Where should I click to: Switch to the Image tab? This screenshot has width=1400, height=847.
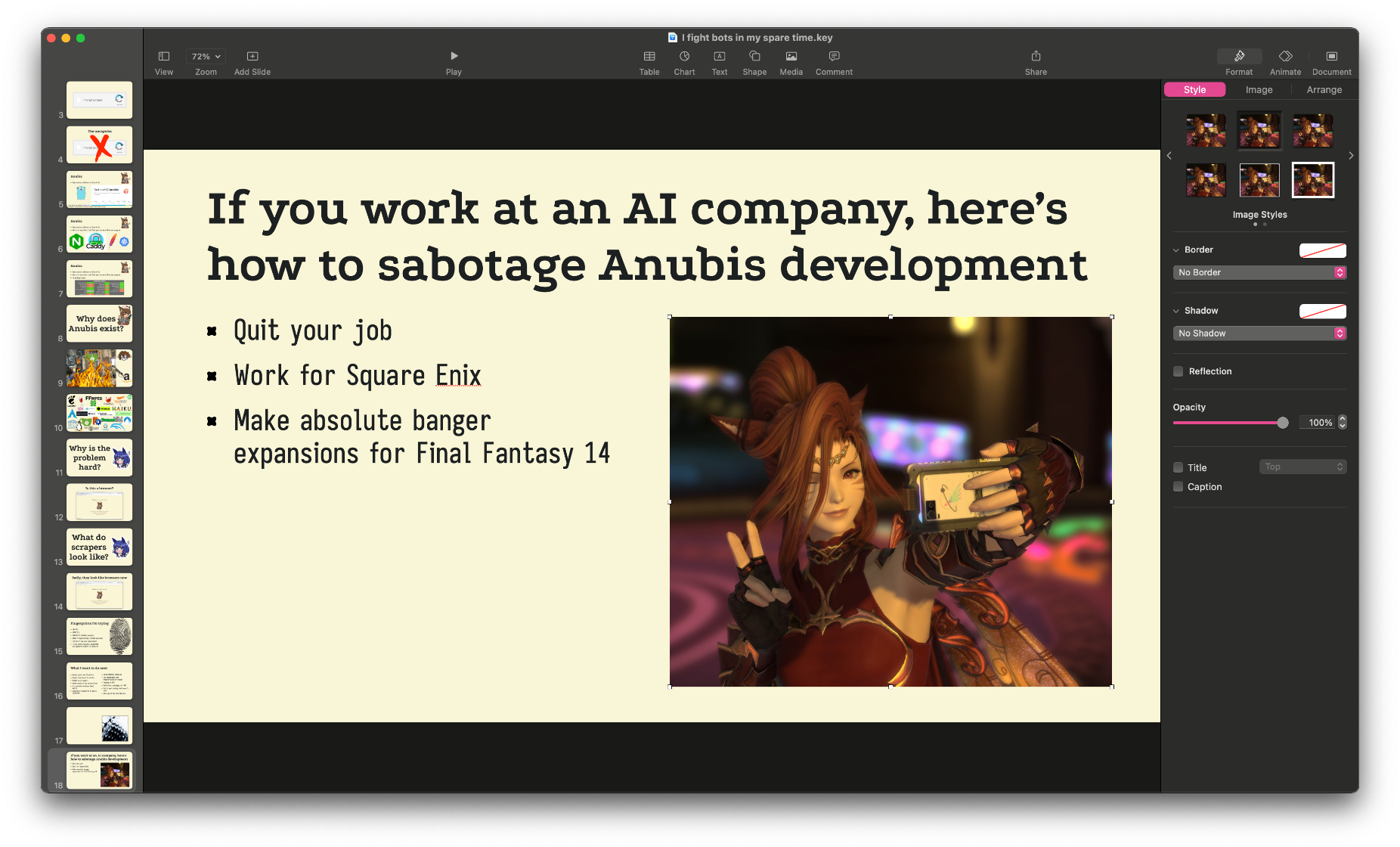coord(1259,90)
